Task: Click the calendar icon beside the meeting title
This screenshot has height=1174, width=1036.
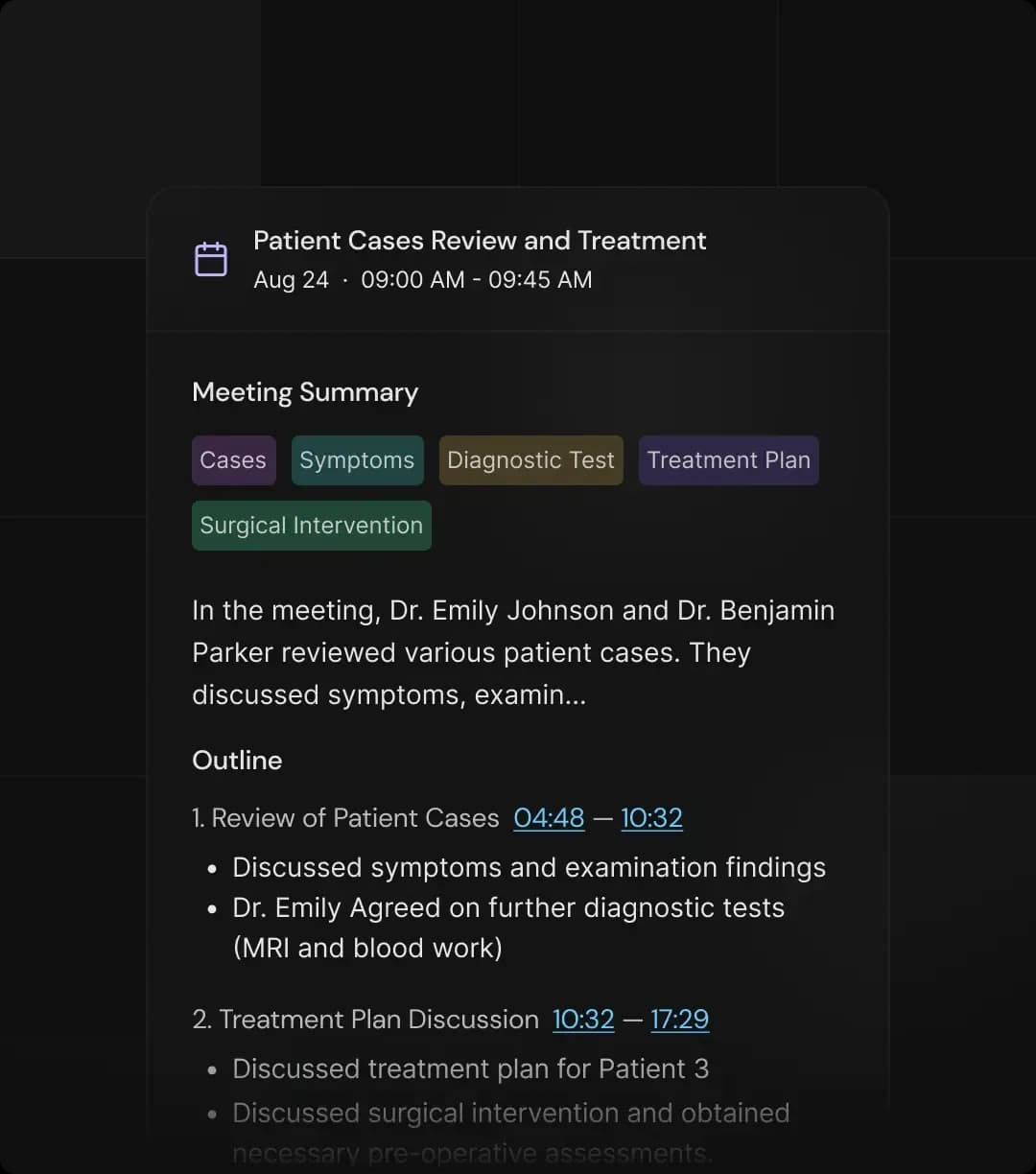Action: tap(211, 259)
